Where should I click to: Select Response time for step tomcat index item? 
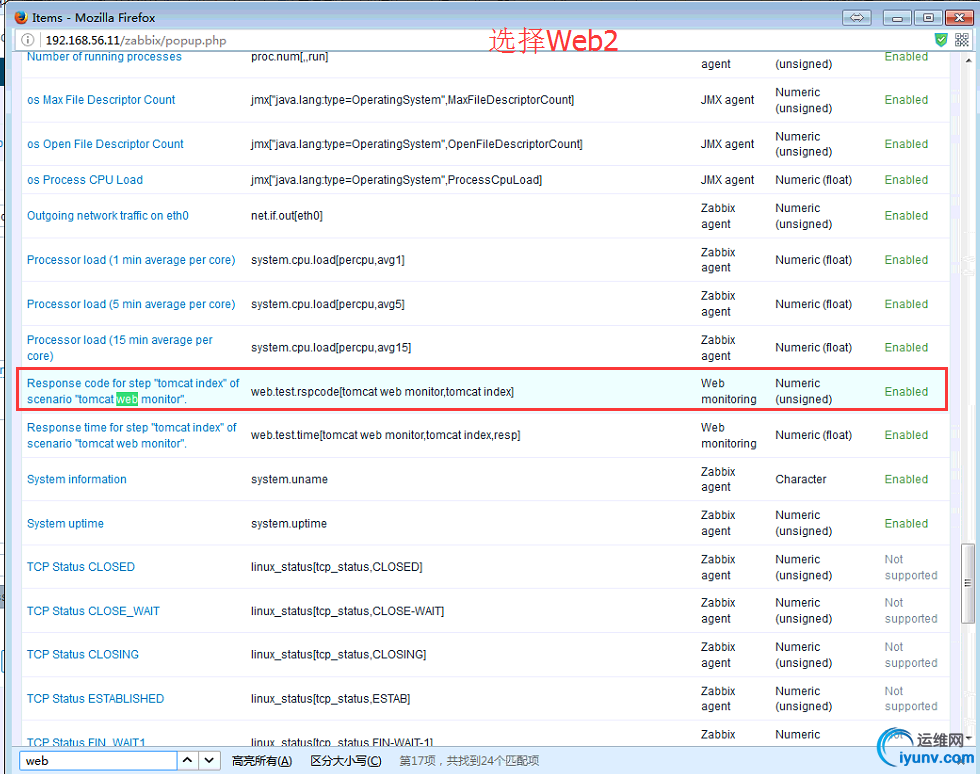(132, 436)
